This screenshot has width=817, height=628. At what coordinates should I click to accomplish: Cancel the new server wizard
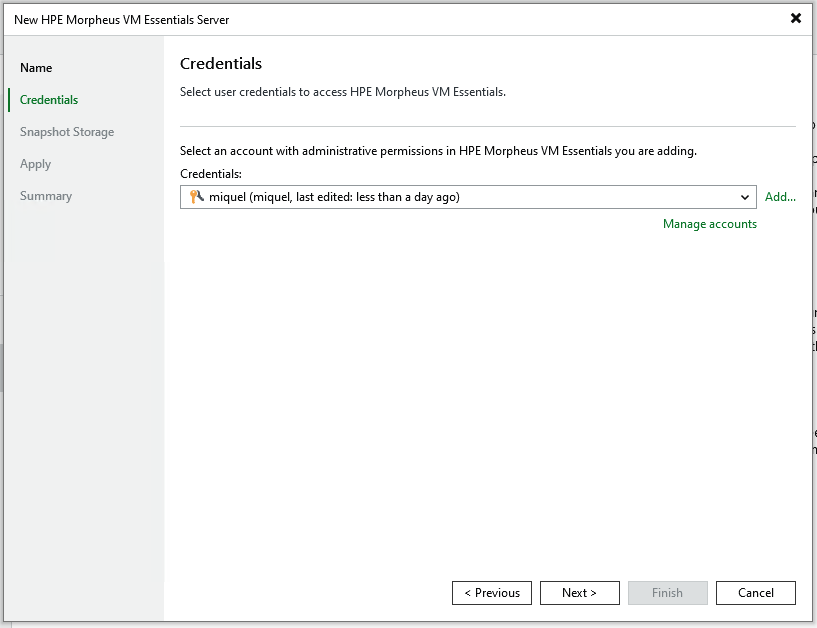coord(756,593)
